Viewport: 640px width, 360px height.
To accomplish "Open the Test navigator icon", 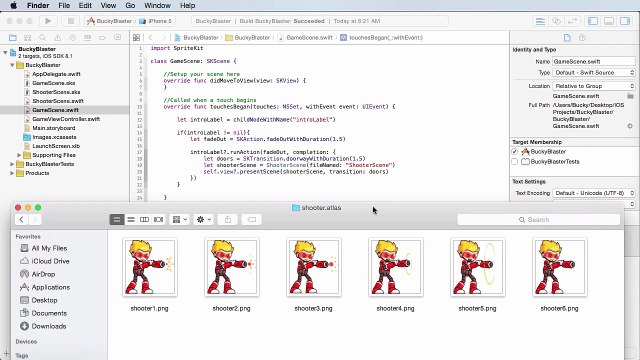I will pos(73,38).
